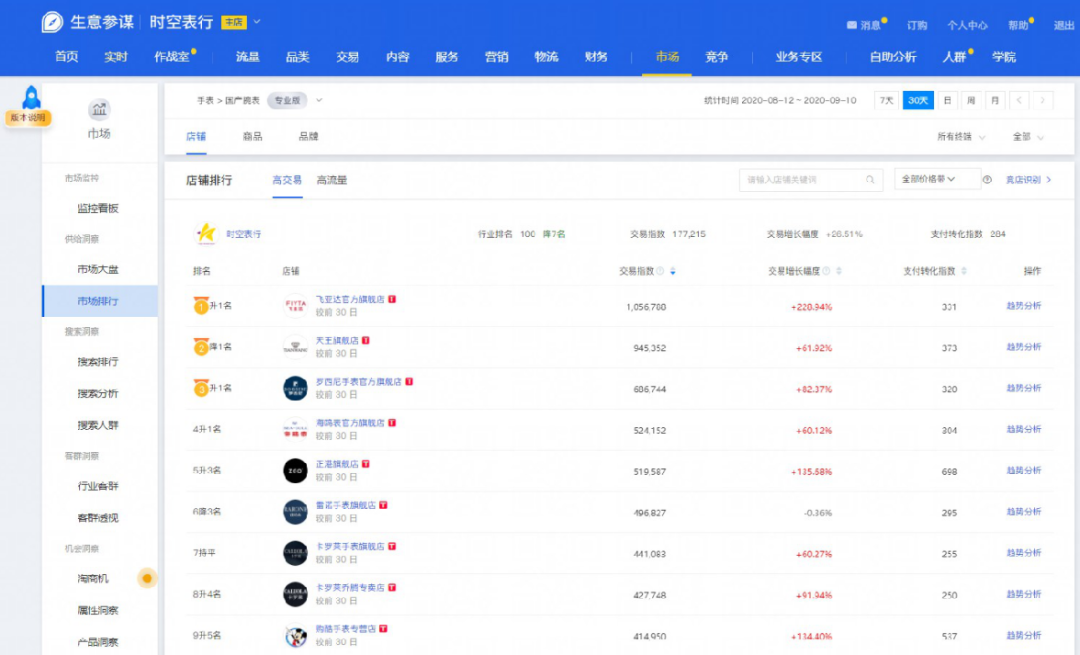The width and height of the screenshot is (1080, 655).
Task: Switch granularity to 日
Action: tap(948, 101)
